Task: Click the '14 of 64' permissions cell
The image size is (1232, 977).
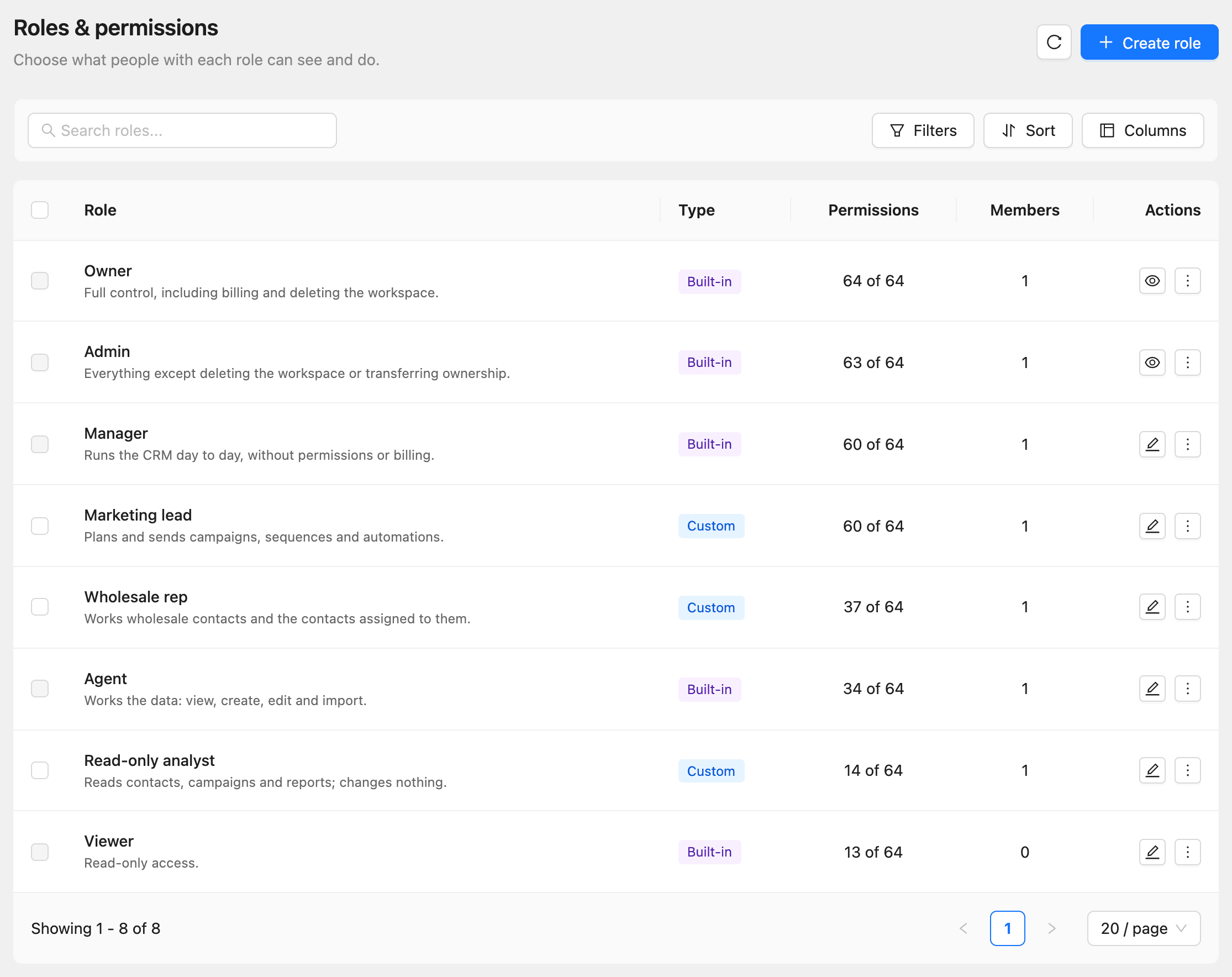Action: click(873, 770)
